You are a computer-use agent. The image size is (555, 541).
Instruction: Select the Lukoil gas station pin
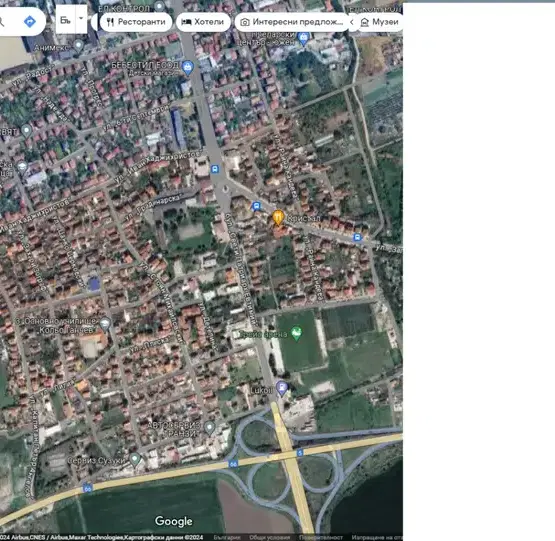[x=282, y=388]
